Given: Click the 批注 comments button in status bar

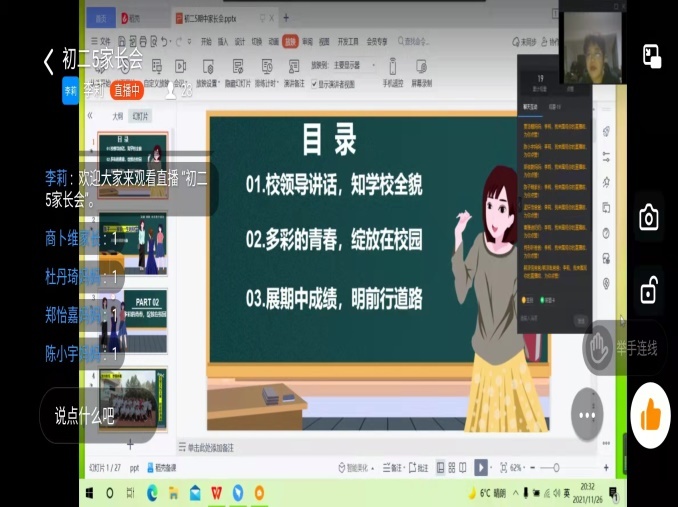Looking at the screenshot, I should coord(419,468).
